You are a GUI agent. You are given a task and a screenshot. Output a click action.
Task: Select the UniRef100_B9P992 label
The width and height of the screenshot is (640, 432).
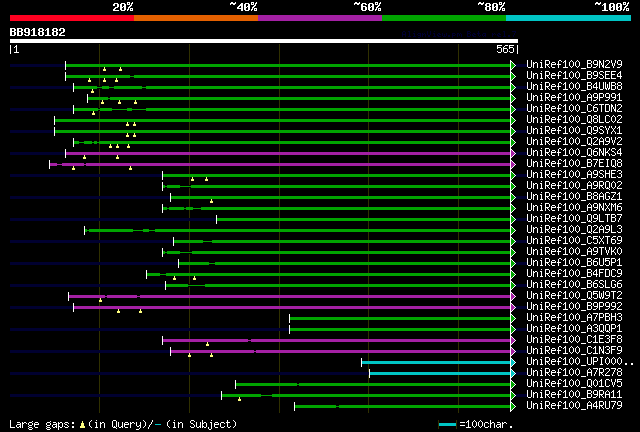(574, 307)
